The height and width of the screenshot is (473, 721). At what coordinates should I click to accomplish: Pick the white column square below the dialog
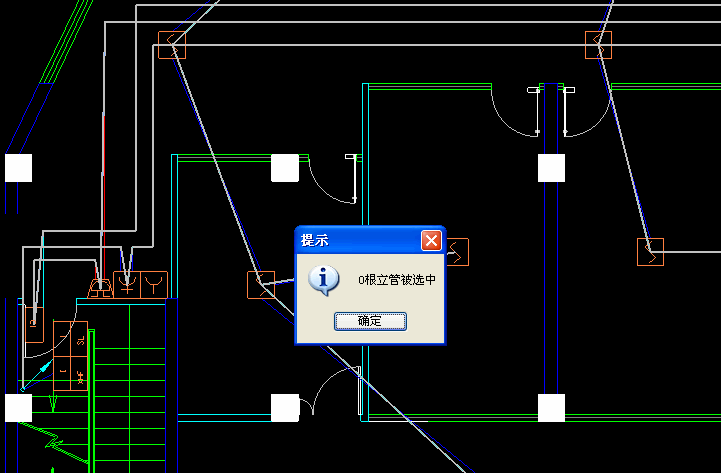point(285,408)
